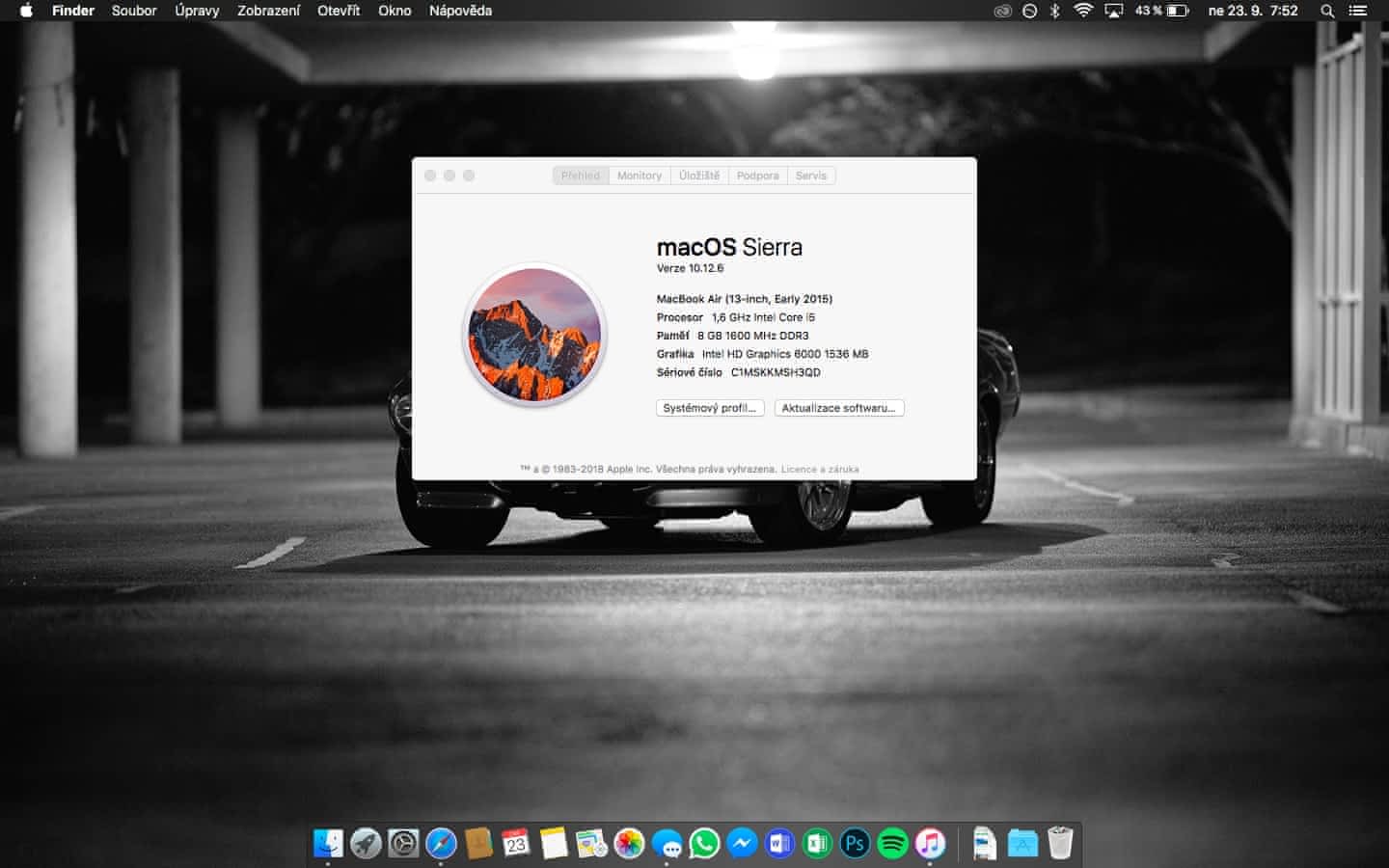Click the Aktualizace softwaru... button
1389x868 pixels.
[x=839, y=408]
